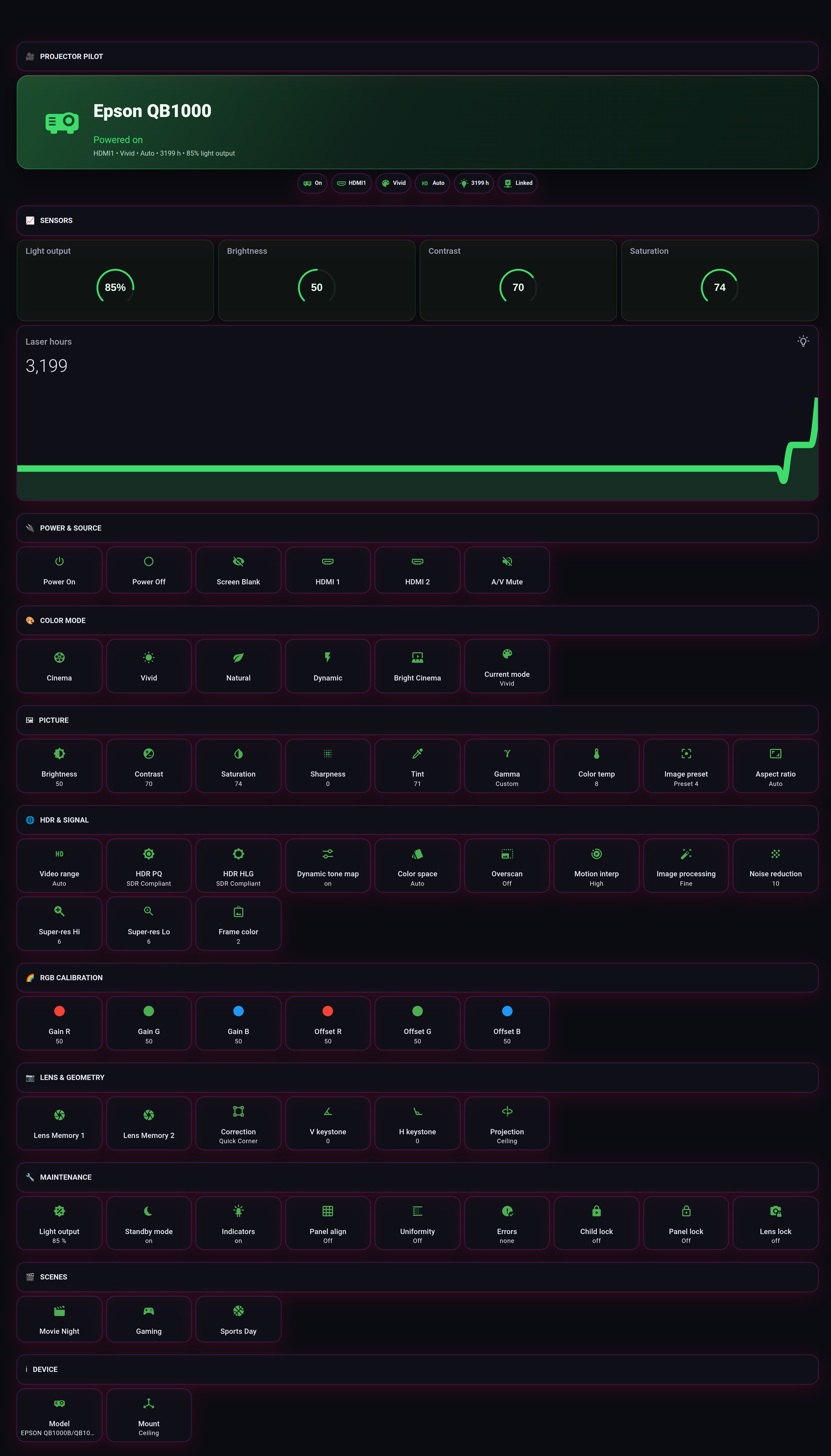Toggle Panel lock

[686, 1223]
